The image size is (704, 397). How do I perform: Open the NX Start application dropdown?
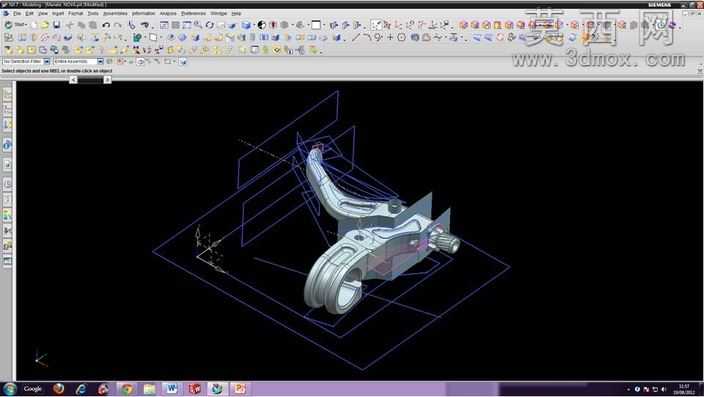(x=15, y=25)
